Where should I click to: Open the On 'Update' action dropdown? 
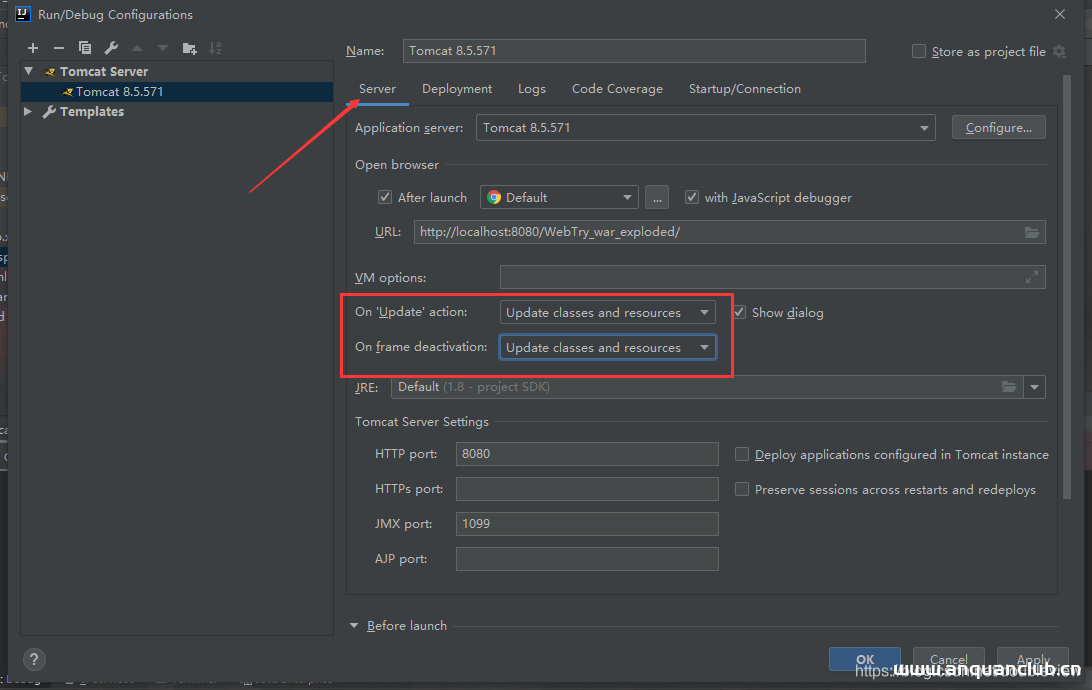607,313
